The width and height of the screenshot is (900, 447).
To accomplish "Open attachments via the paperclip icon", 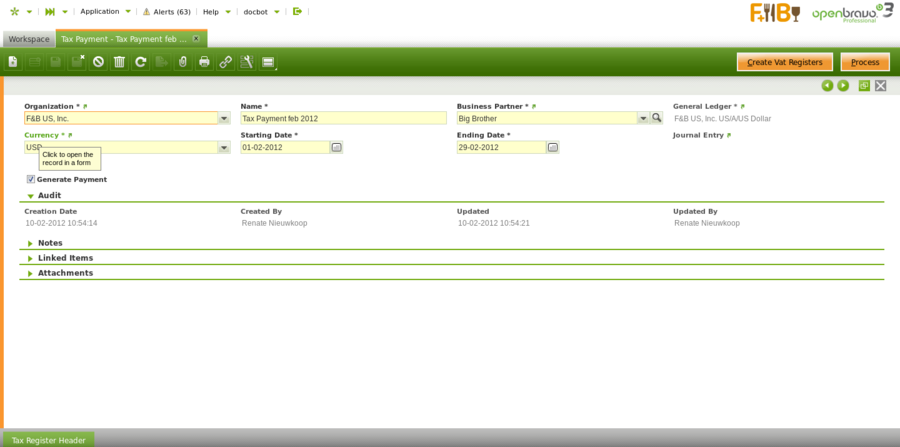I will [182, 62].
